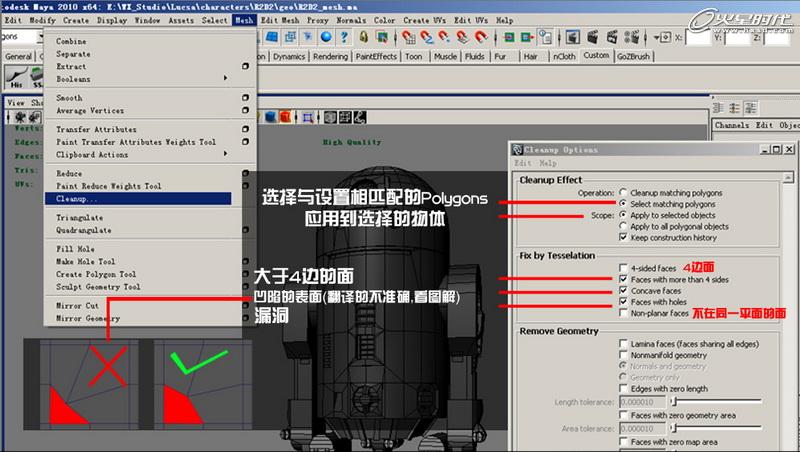Open the menu set dropdown arrow
Viewport: 800px width, 452px height.
click(x=40, y=37)
